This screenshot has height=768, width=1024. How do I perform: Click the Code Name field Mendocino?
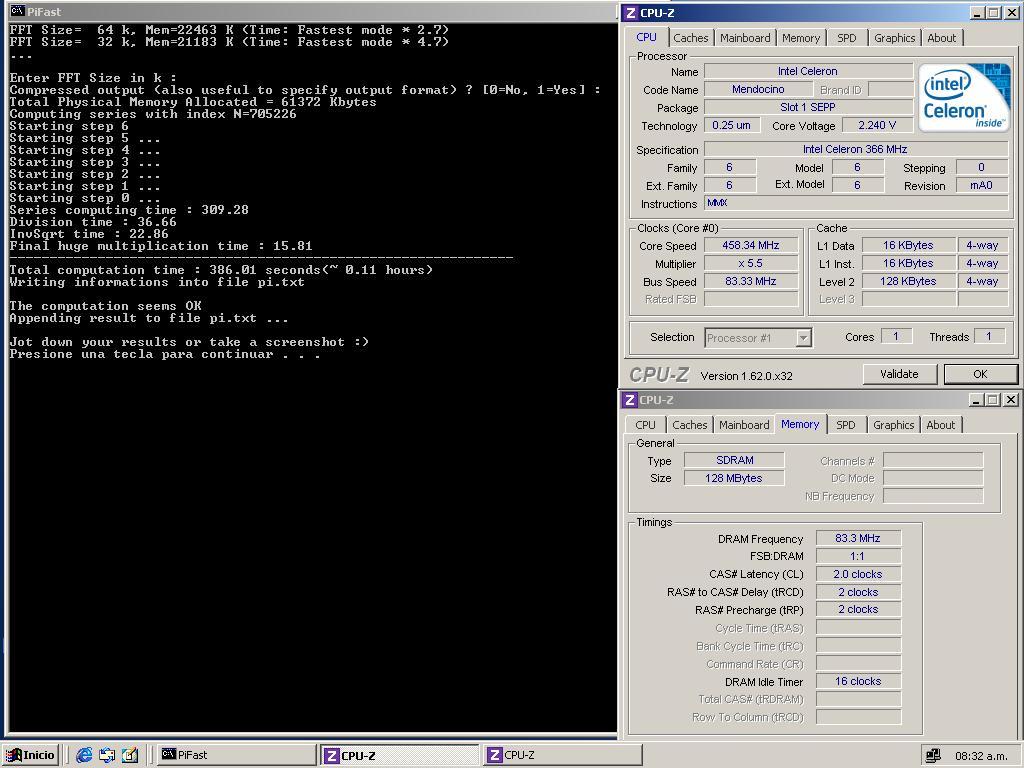click(x=758, y=89)
